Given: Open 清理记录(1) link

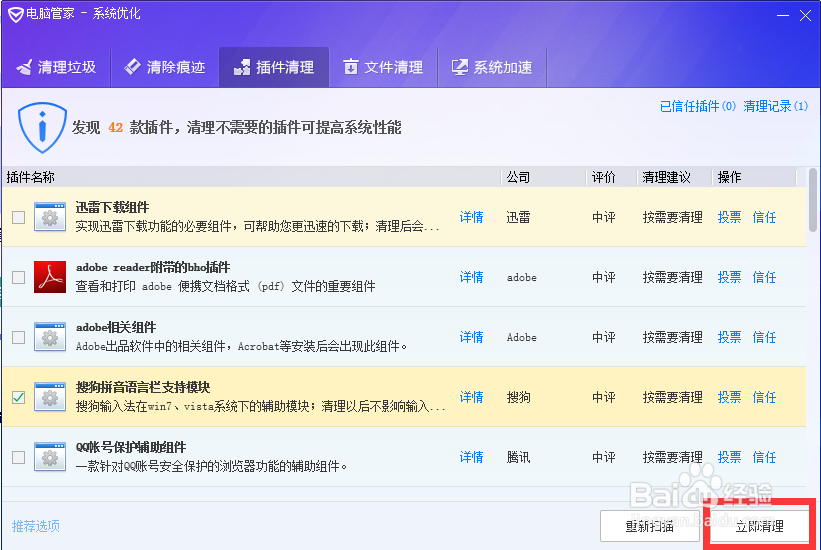Looking at the screenshot, I should click(x=775, y=106).
